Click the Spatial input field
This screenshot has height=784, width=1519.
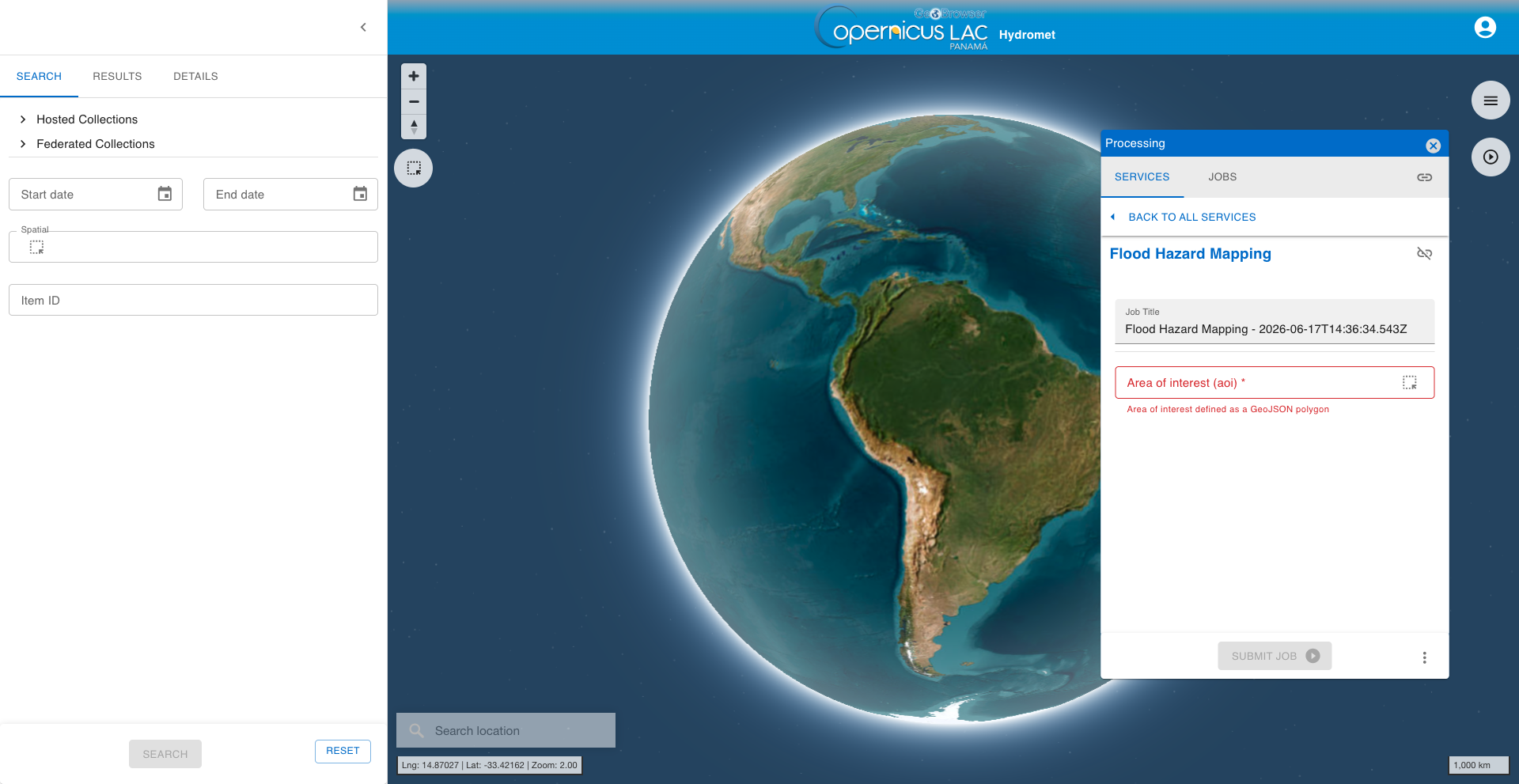(193, 247)
